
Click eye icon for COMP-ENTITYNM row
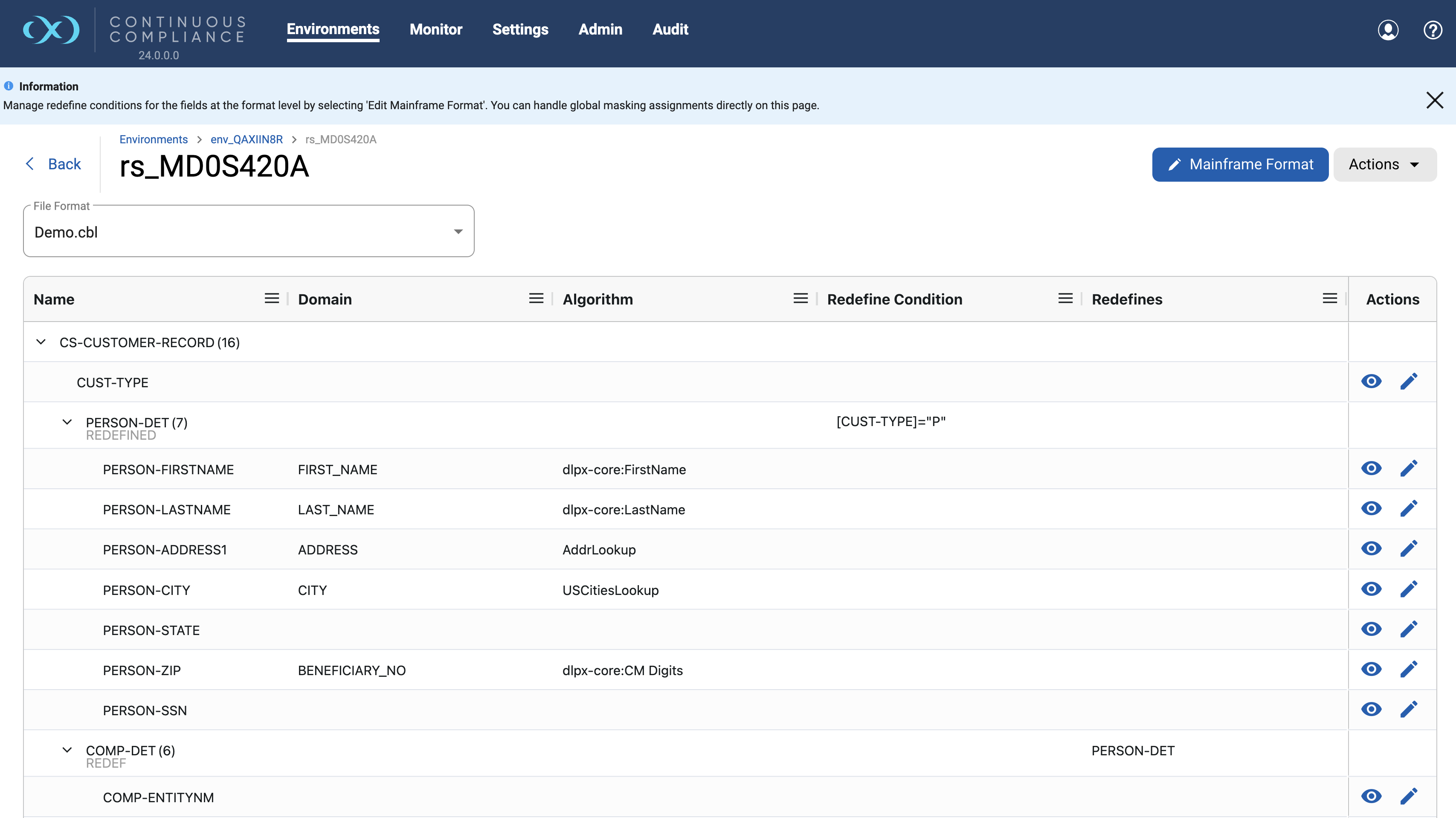(x=1371, y=797)
